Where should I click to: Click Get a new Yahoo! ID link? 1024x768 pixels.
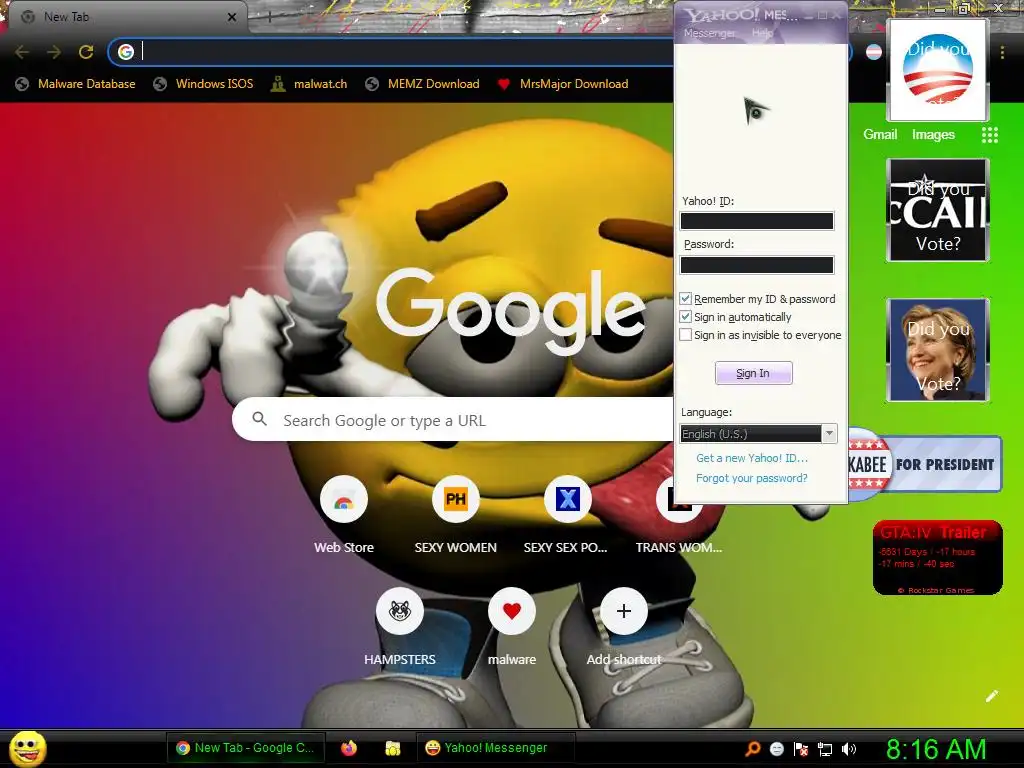[752, 458]
